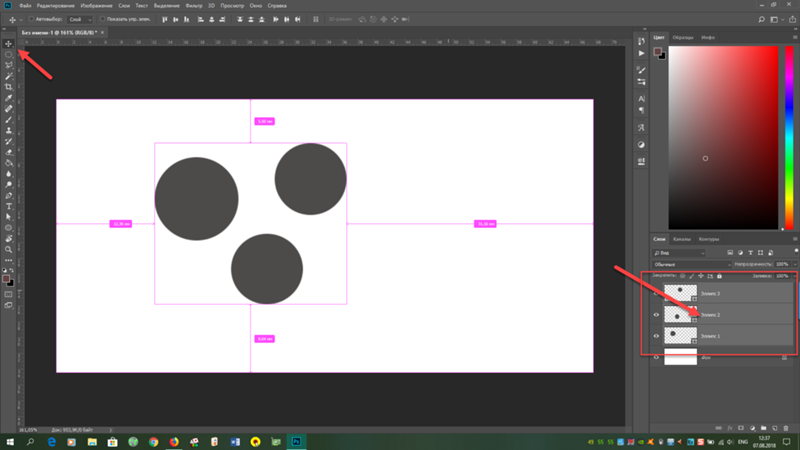Viewport: 800px width, 450px height.
Task: Click the lock position icon in Layers panel
Action: coord(700,276)
